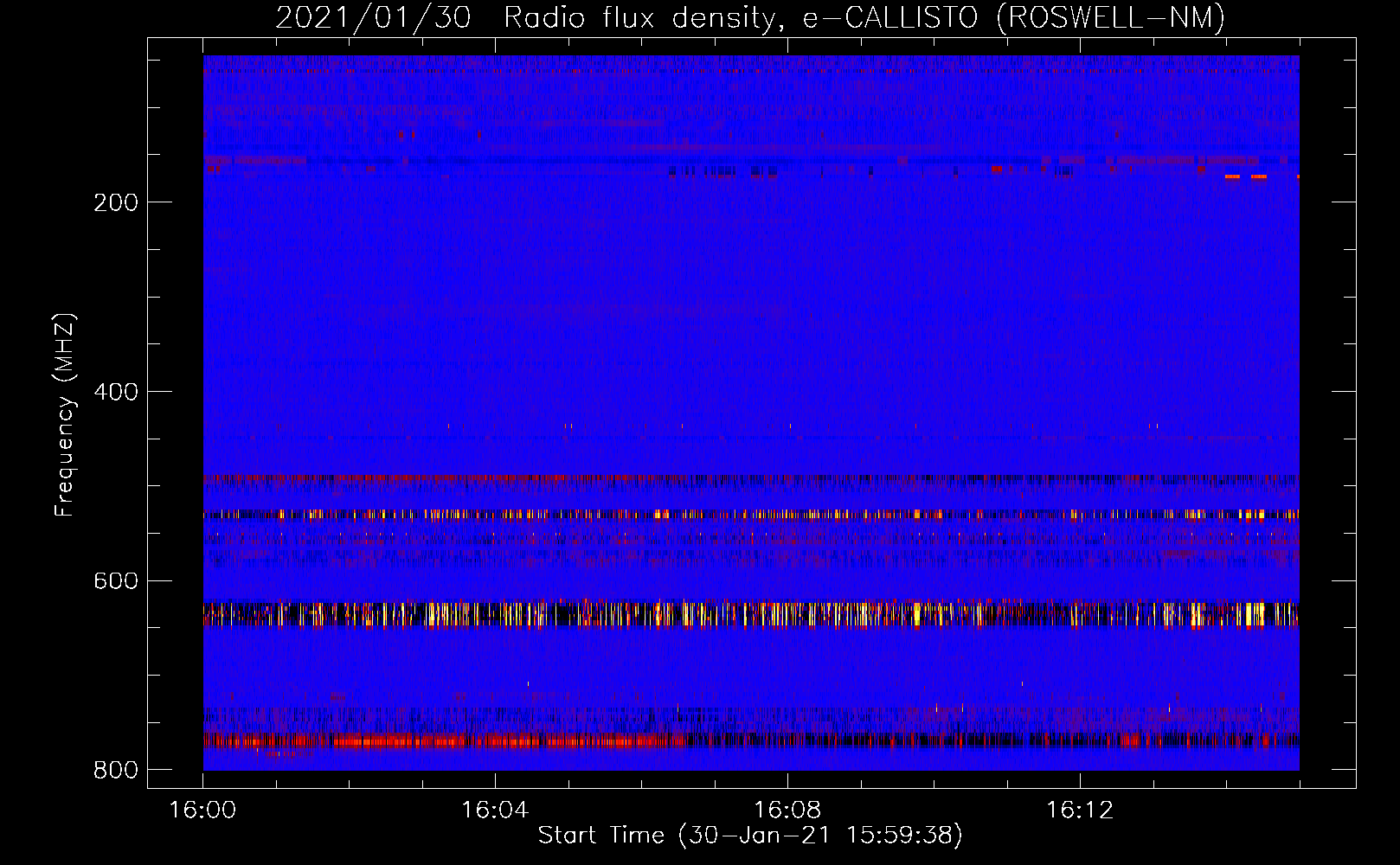Screen dimensions: 1400x865
Task: Select the '800' frequency tick label
Action: (x=116, y=770)
